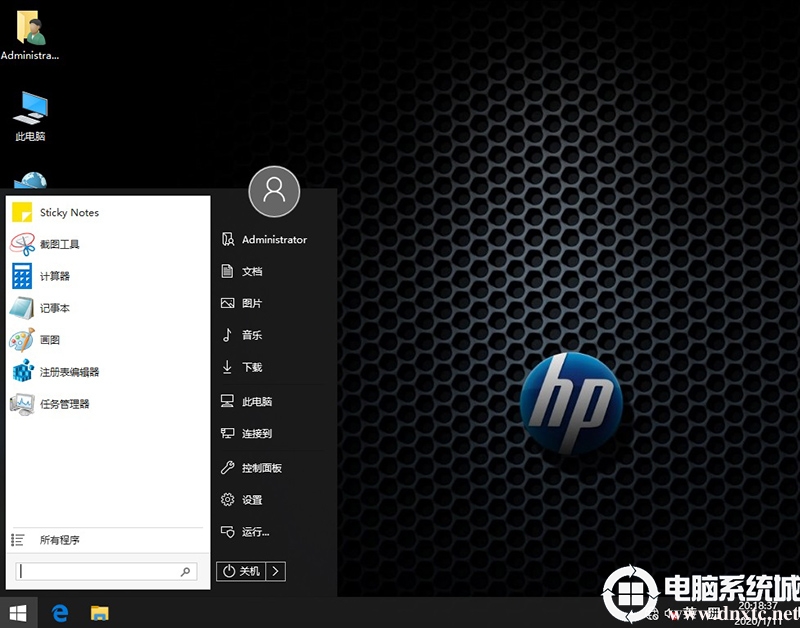The image size is (800, 628).
Task: Click the Settings gear icon
Action: coord(227,499)
